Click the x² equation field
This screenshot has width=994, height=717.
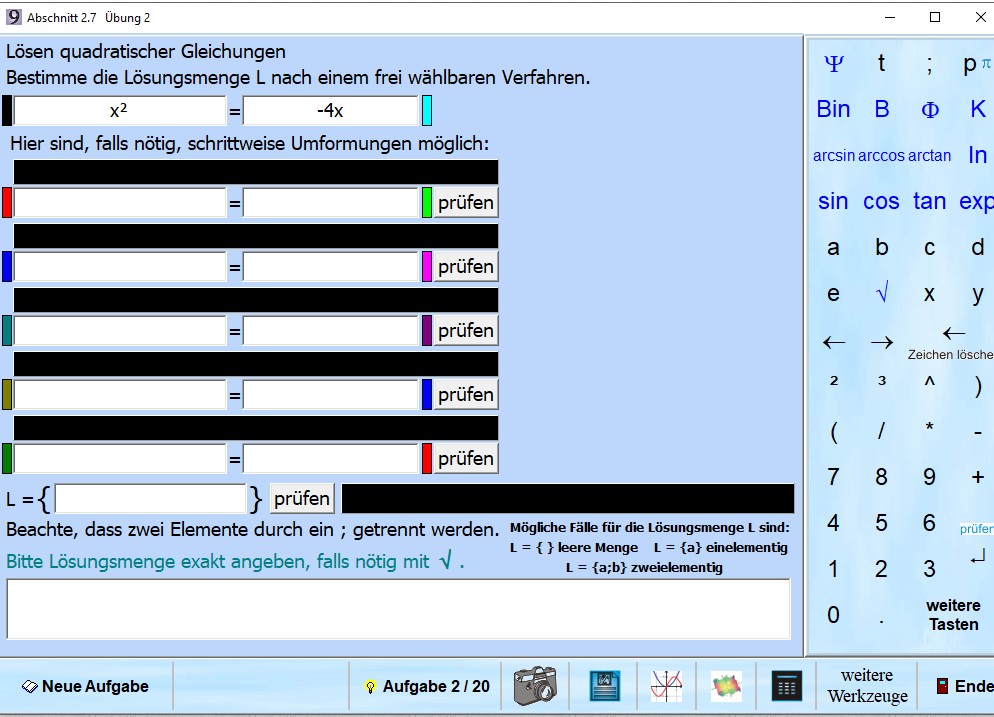(120, 110)
